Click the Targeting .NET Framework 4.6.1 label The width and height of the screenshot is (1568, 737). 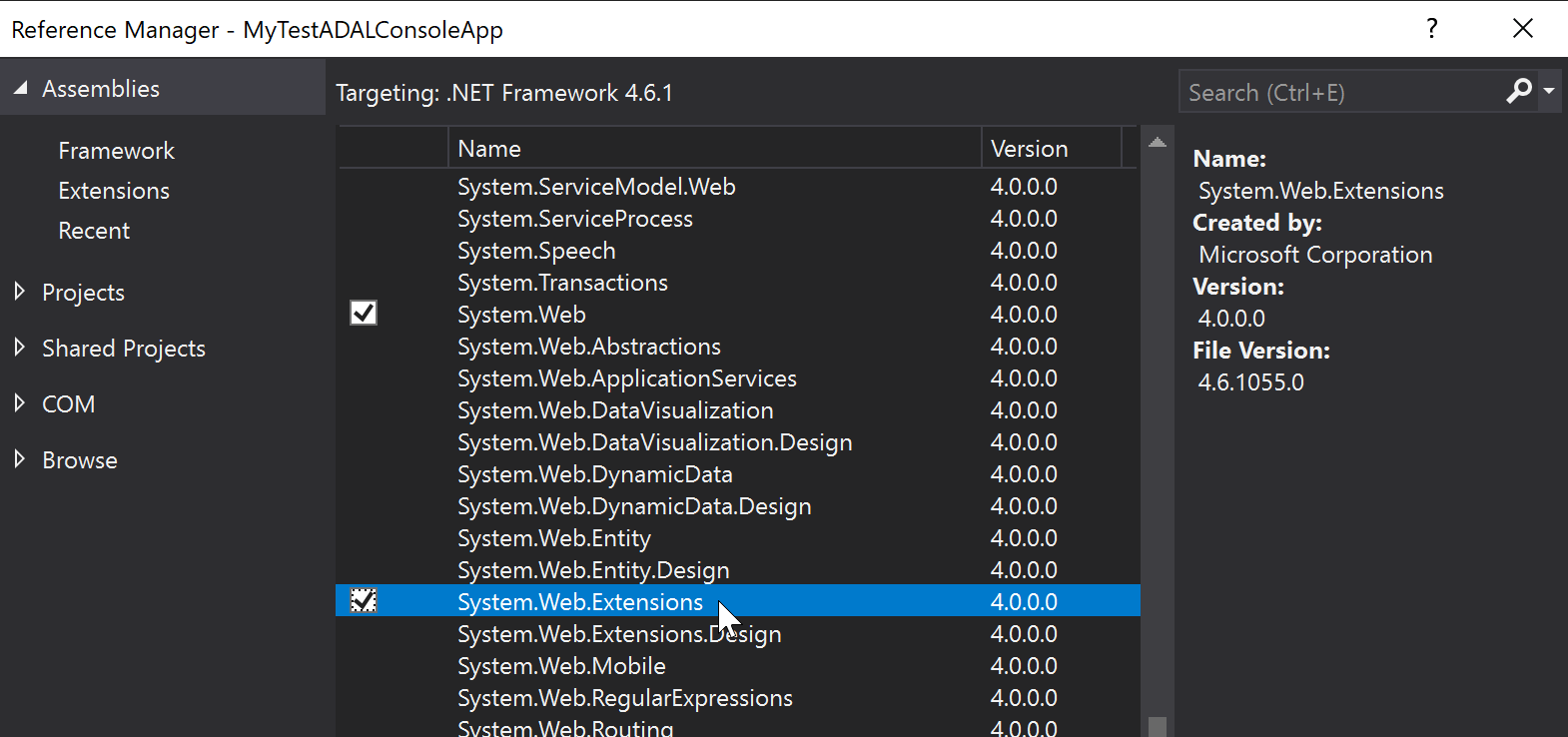pyautogui.click(x=504, y=93)
